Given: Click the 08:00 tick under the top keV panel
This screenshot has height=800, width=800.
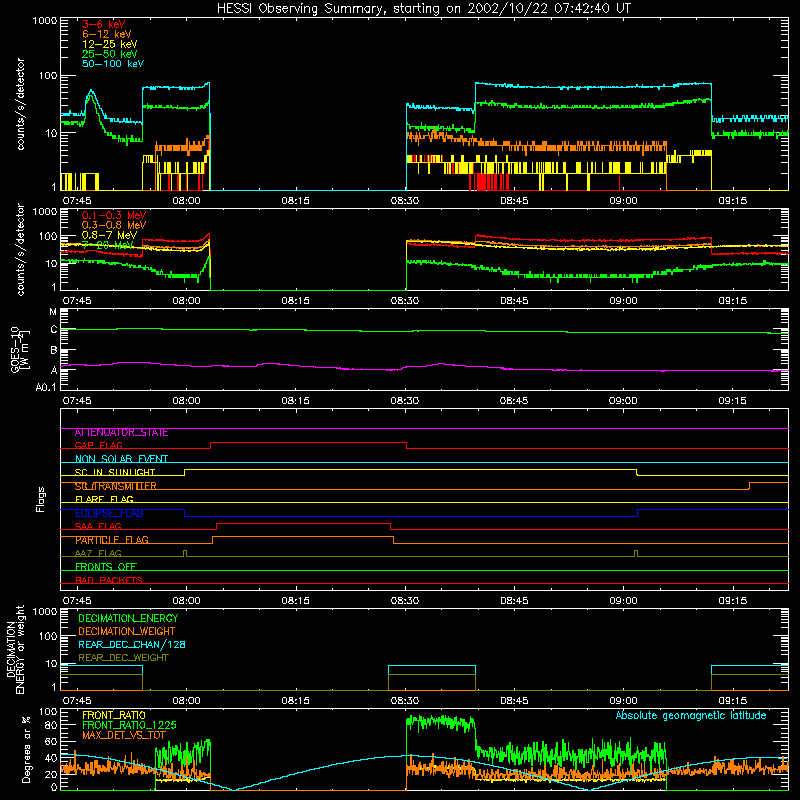Looking at the screenshot, I should [x=186, y=201].
